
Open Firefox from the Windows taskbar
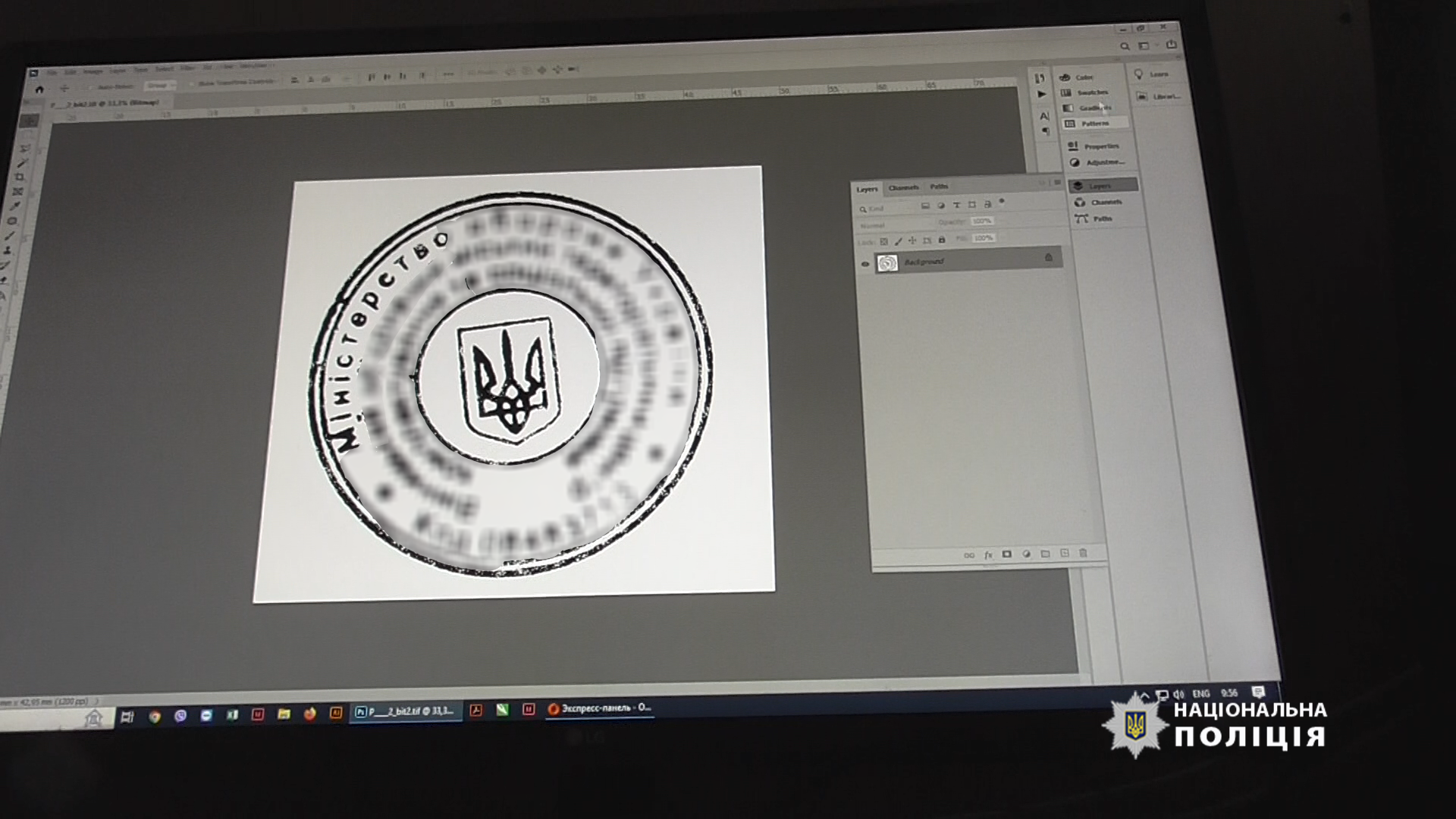tap(309, 714)
